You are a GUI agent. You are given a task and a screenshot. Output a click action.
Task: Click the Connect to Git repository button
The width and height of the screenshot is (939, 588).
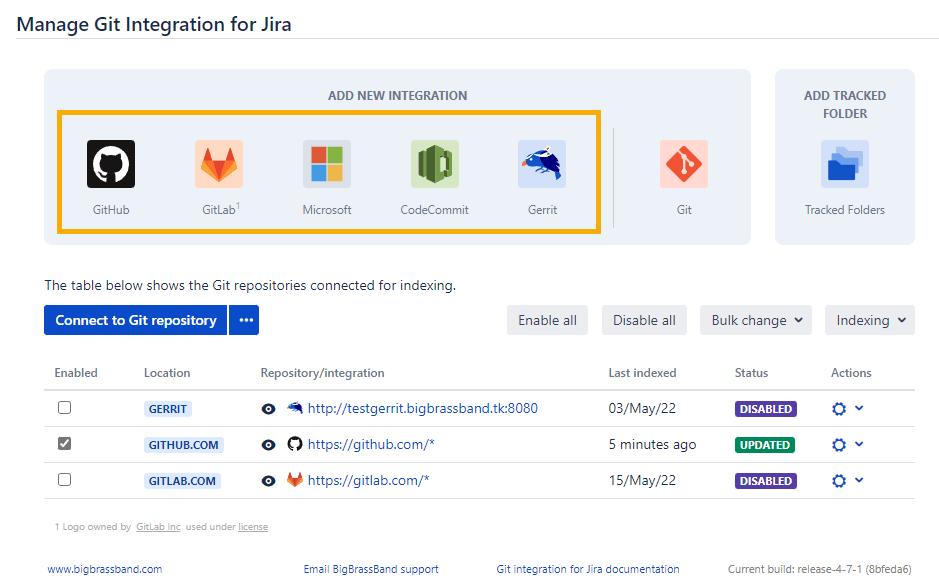pyautogui.click(x=136, y=320)
